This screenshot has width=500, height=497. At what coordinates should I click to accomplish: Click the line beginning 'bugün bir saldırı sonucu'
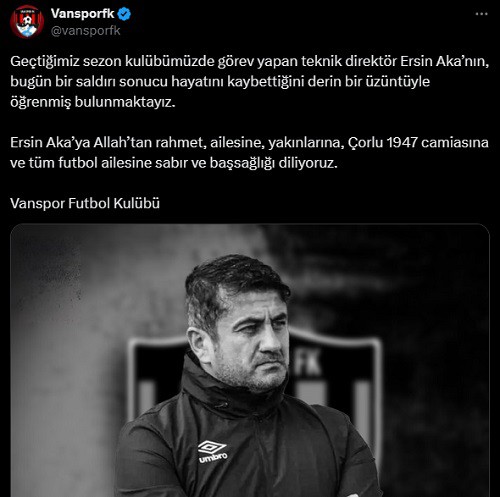click(x=220, y=82)
